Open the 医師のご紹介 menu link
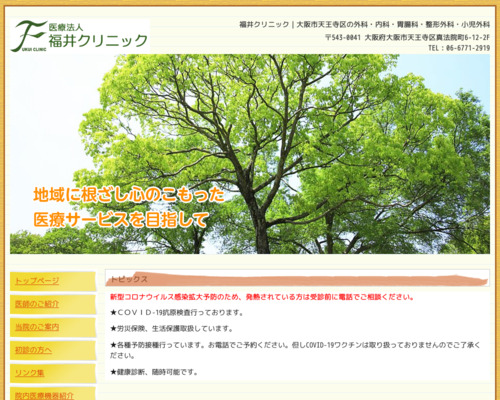Image resolution: width=500 pixels, height=400 pixels. 37,304
